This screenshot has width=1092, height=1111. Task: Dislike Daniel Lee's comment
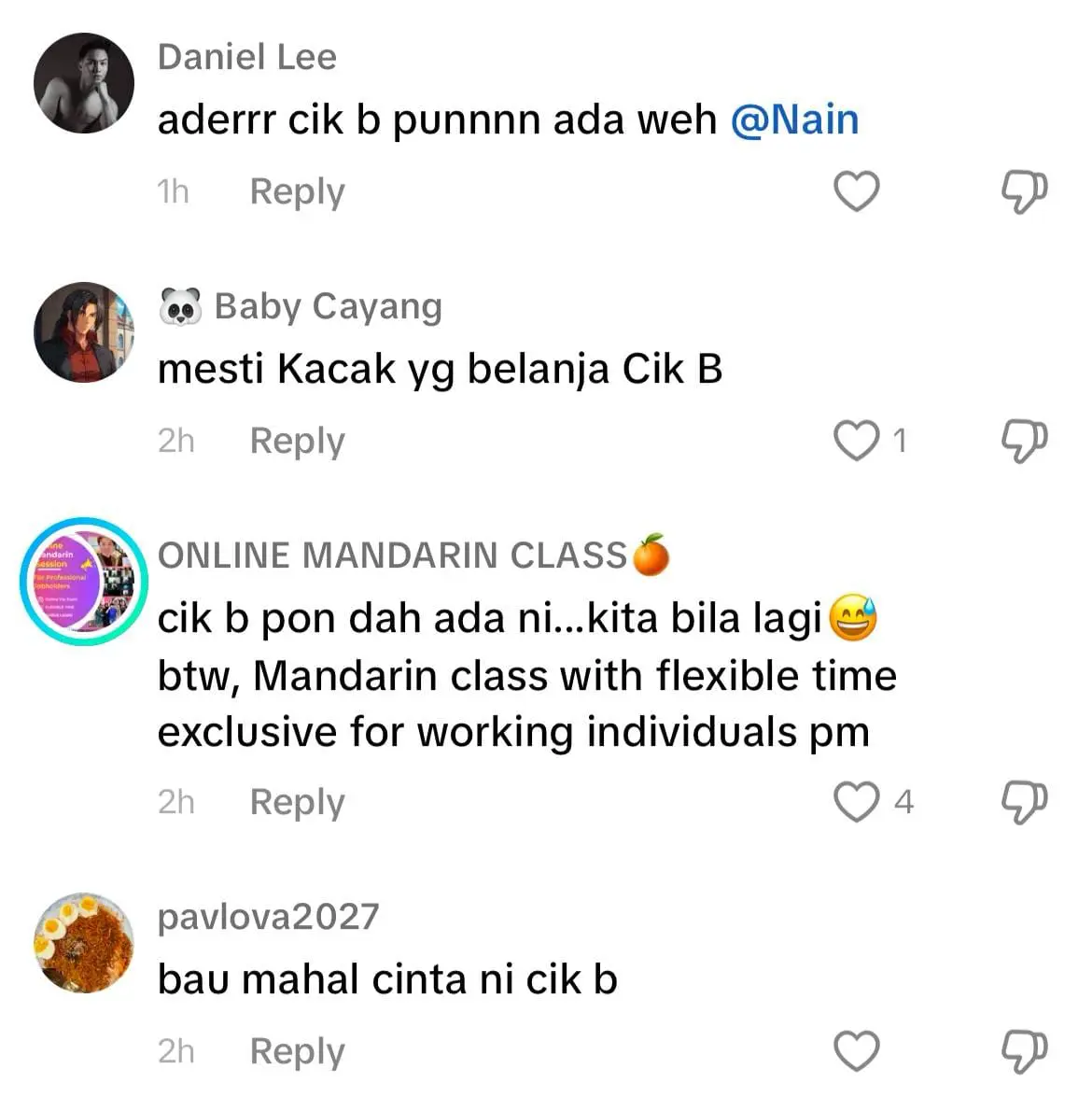1024,192
